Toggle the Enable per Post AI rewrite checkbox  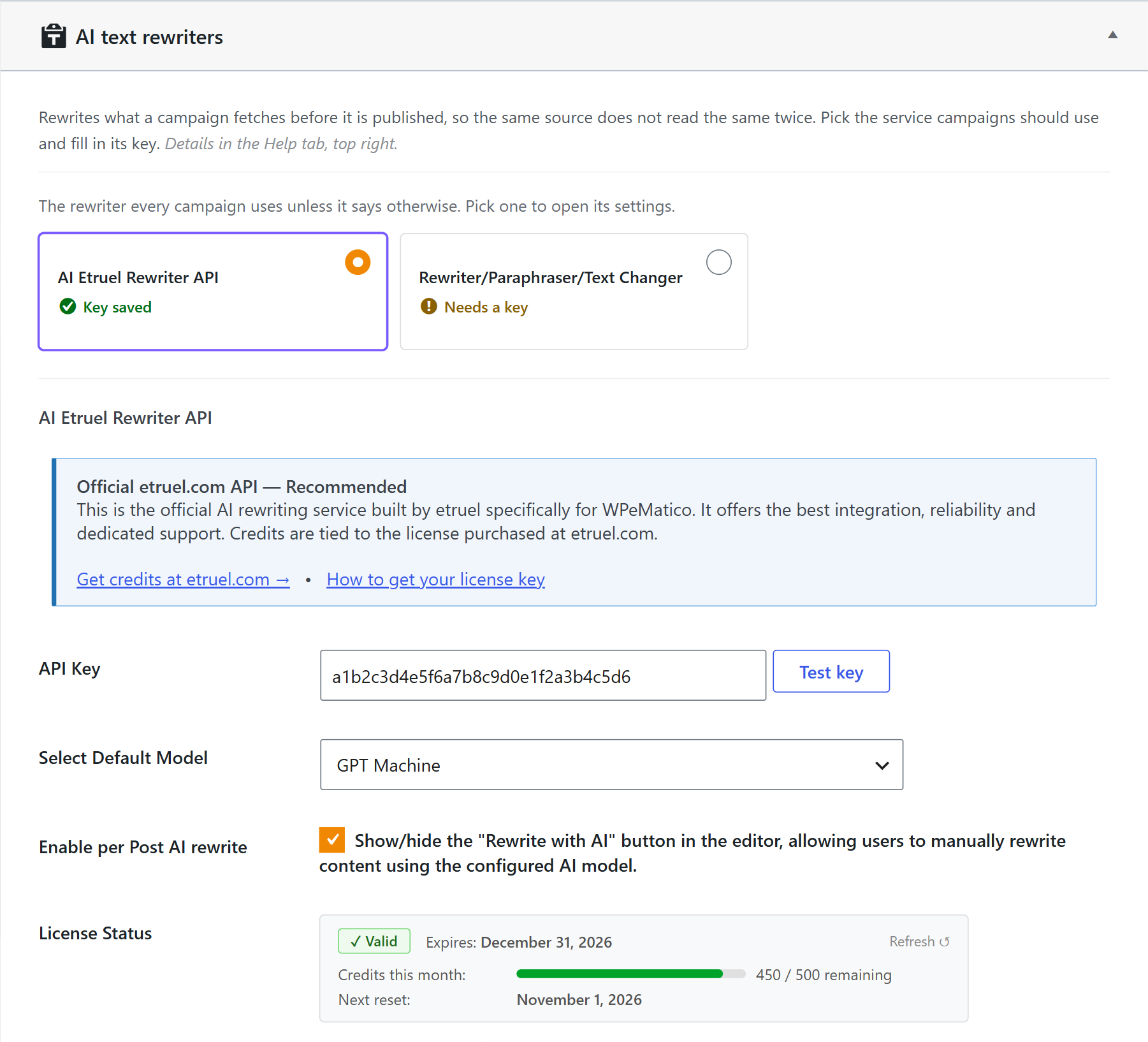click(332, 840)
